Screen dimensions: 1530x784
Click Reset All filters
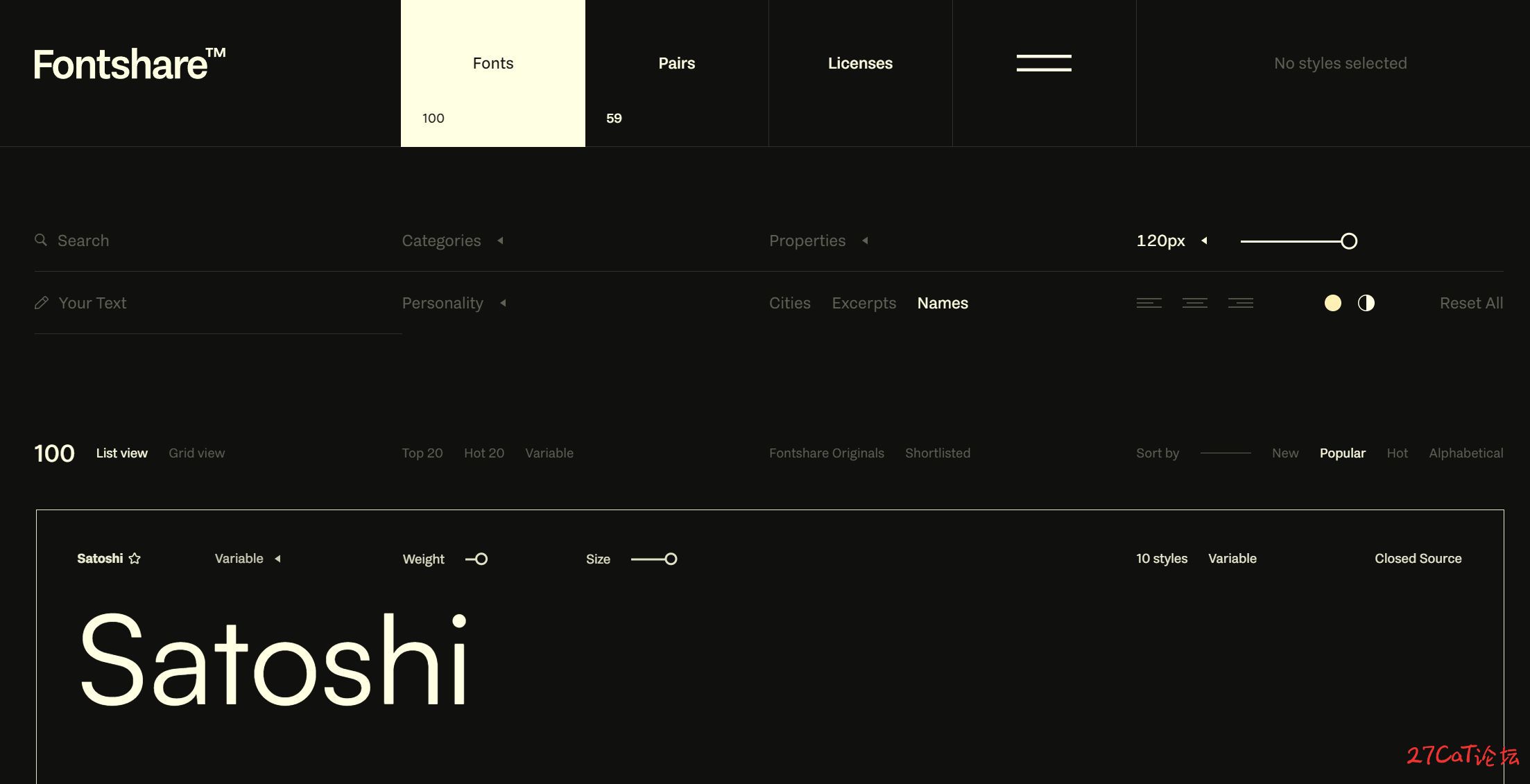coord(1471,303)
